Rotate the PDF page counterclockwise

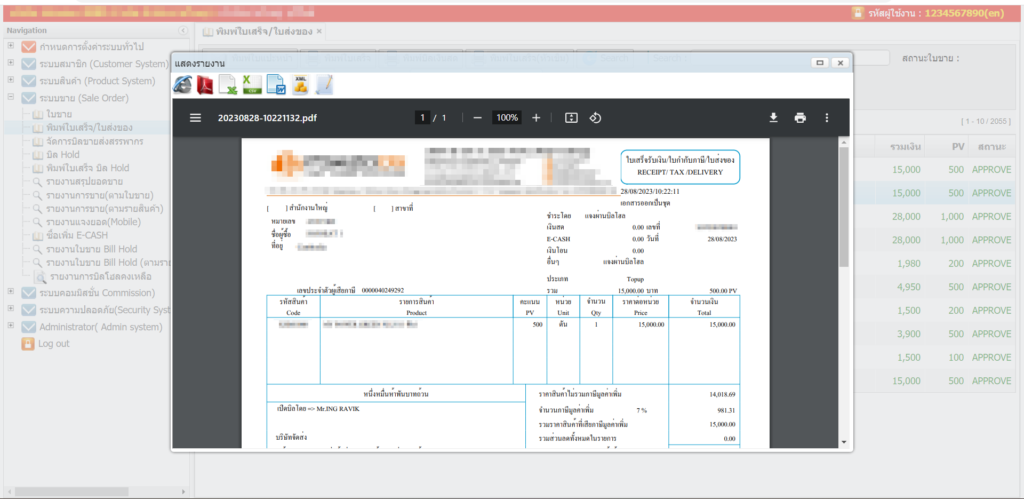click(x=595, y=117)
